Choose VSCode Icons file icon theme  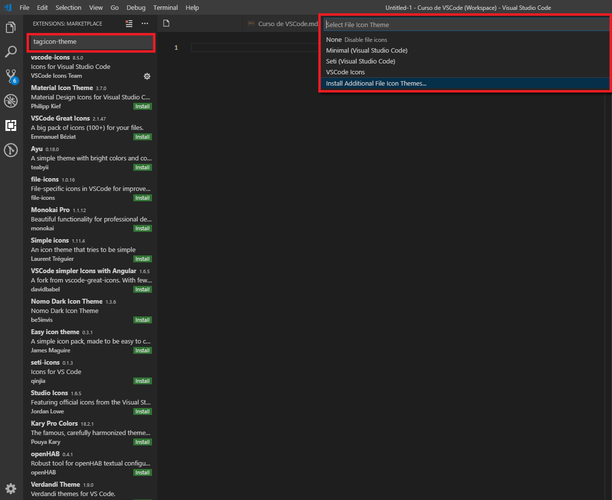[x=465, y=72]
